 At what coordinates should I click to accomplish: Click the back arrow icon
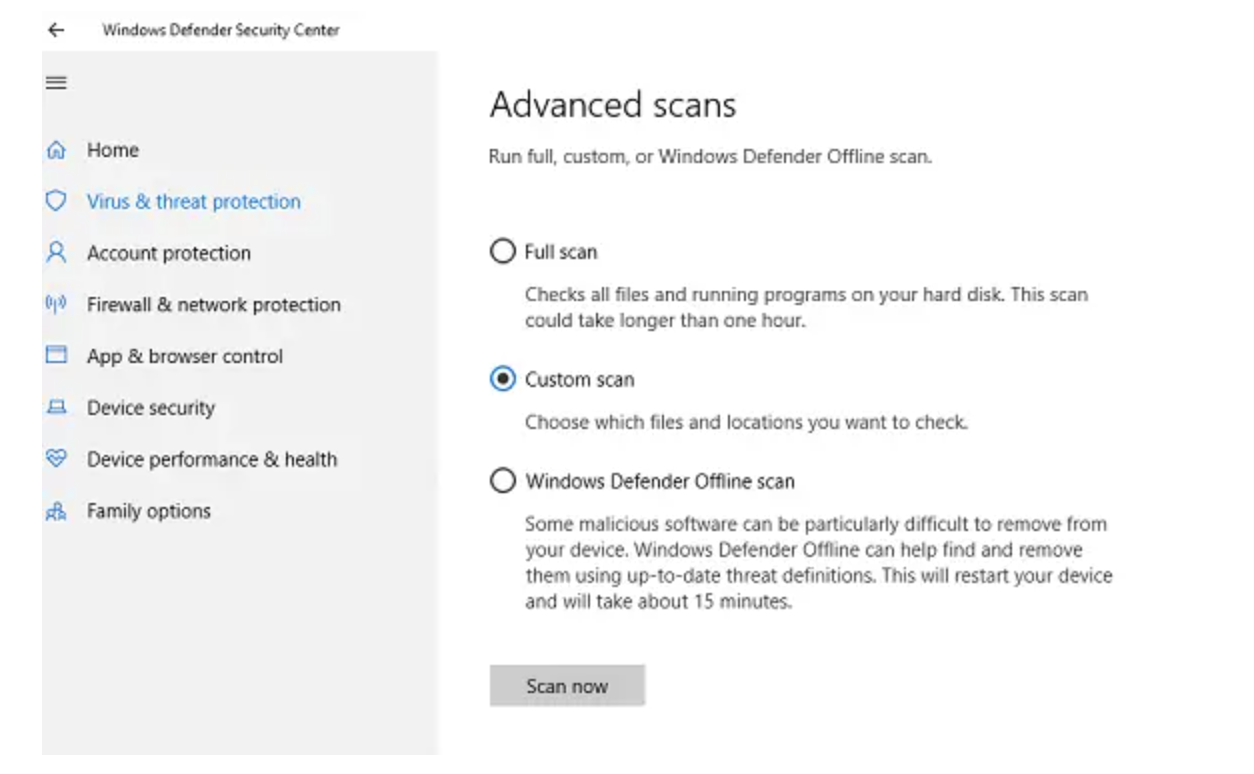click(56, 30)
